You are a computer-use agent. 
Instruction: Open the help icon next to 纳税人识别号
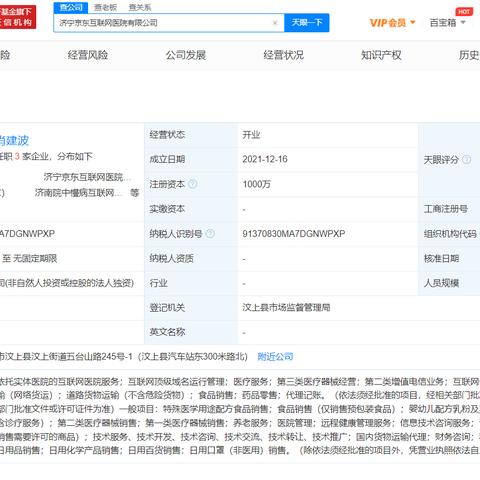[210, 234]
